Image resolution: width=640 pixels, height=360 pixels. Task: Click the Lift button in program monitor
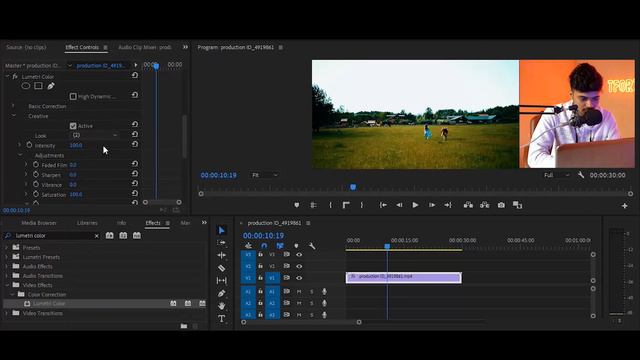pos(468,205)
